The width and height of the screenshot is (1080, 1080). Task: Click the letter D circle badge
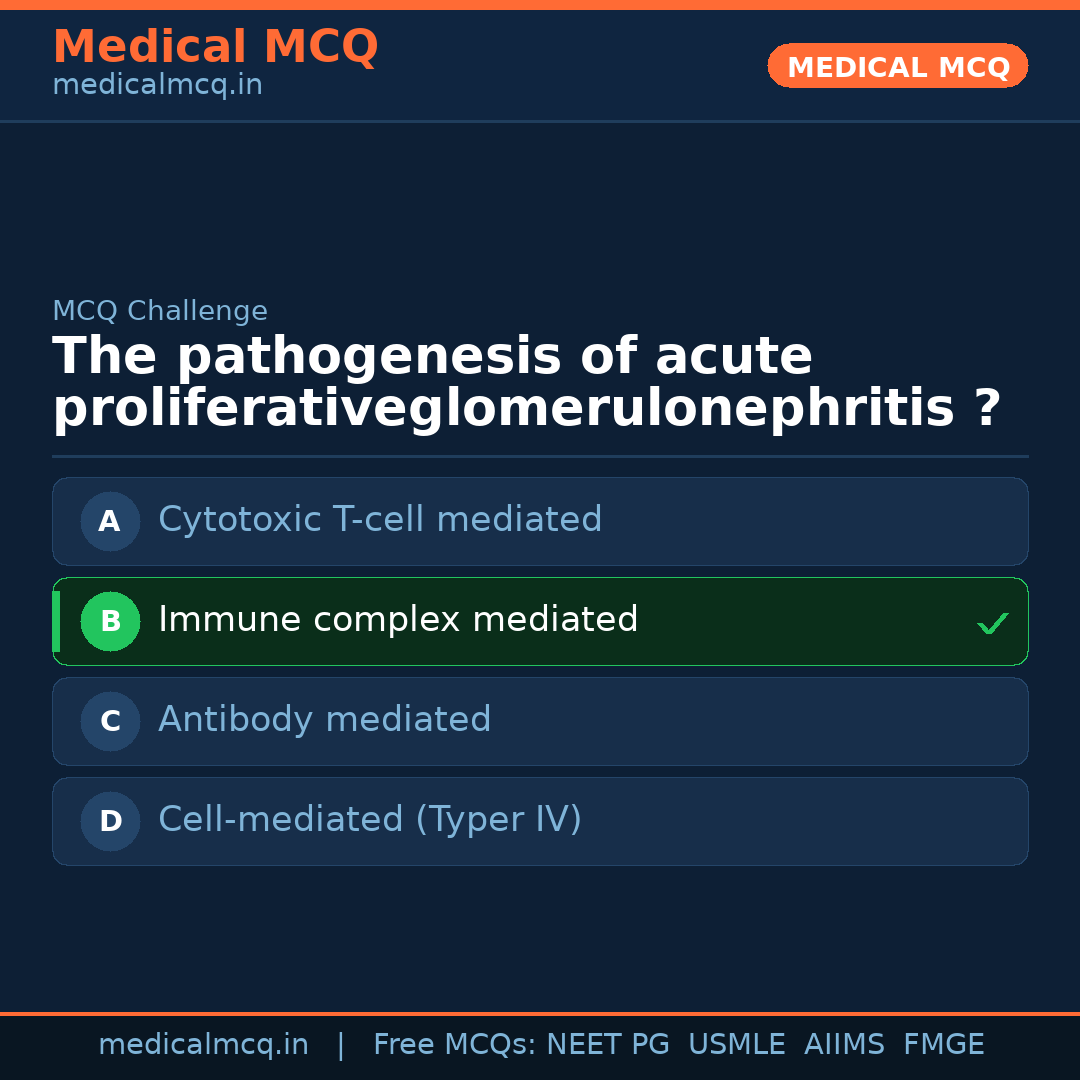110,821
